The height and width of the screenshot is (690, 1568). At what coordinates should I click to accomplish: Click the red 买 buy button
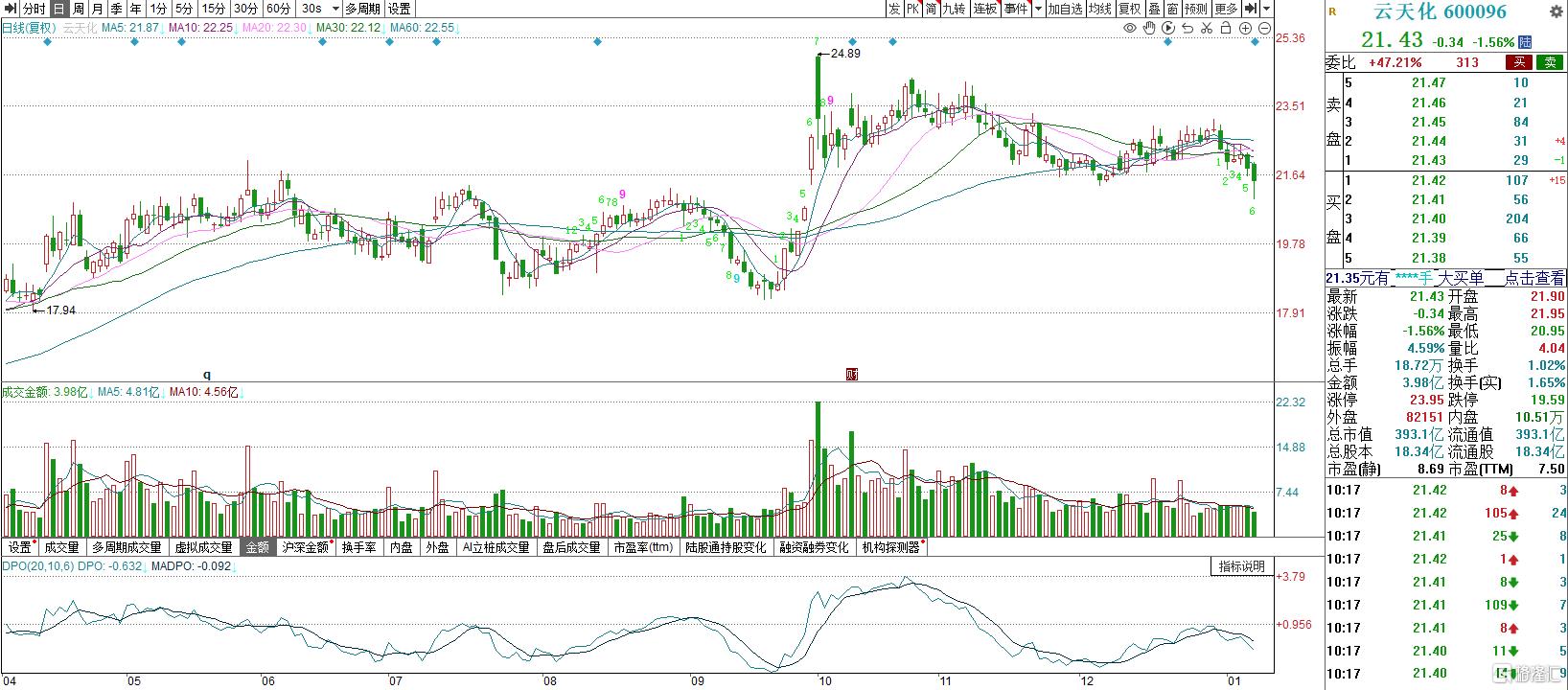point(1519,62)
